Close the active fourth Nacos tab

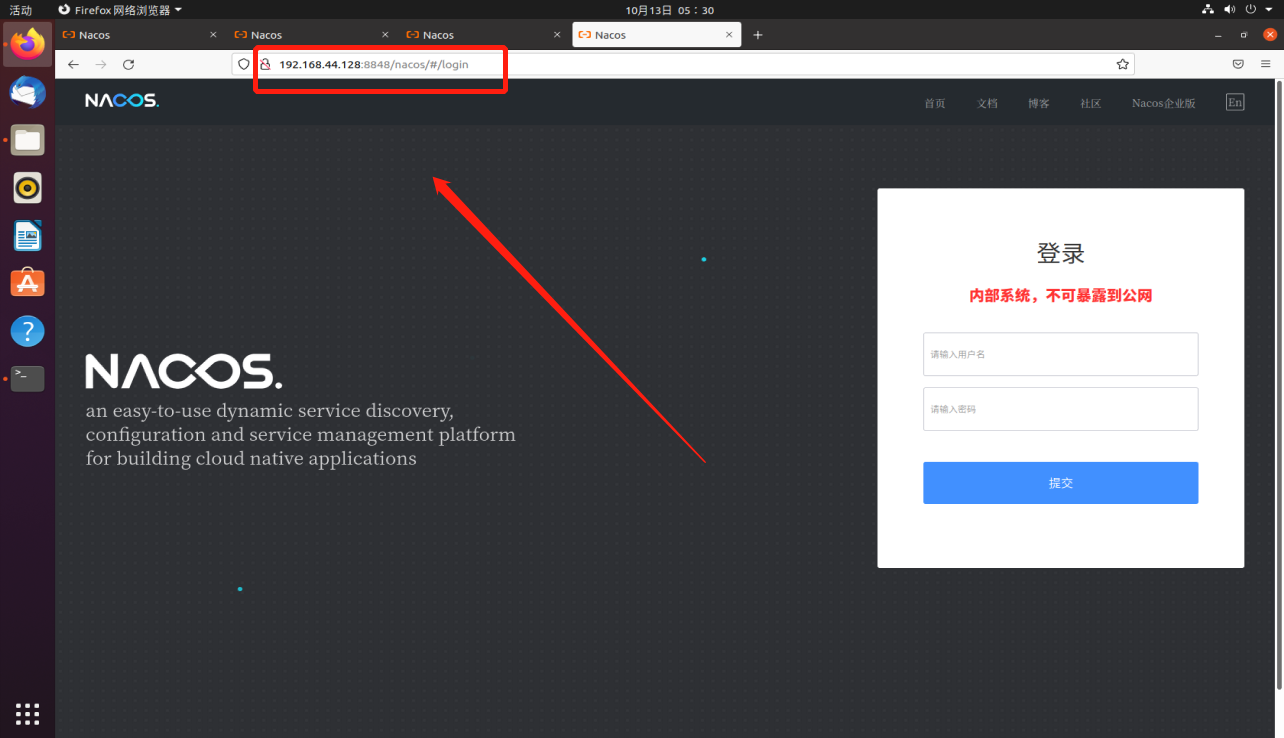click(x=729, y=35)
